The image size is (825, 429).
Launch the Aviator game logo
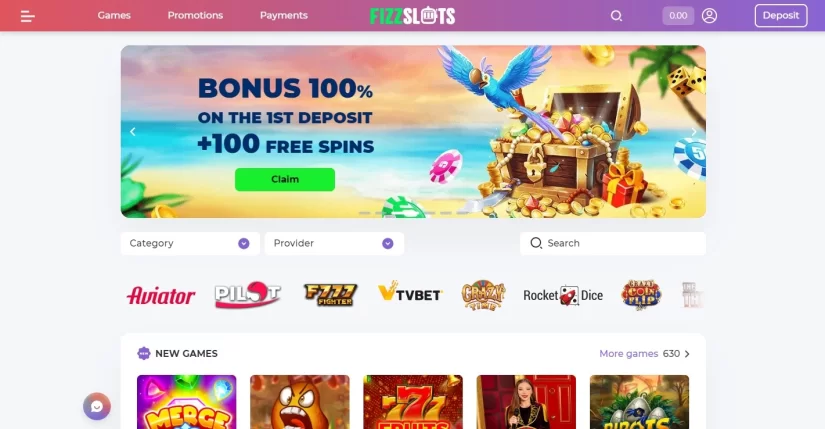point(161,295)
